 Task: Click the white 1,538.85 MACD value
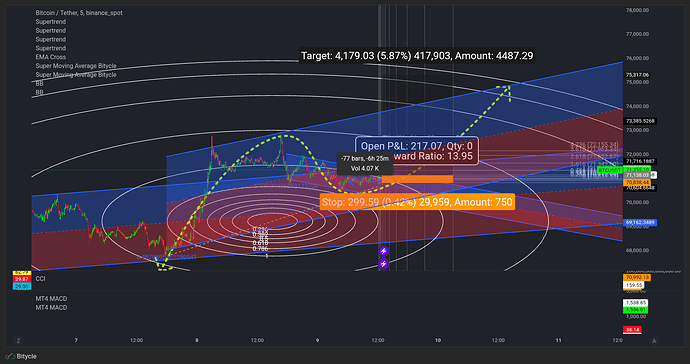click(x=635, y=303)
